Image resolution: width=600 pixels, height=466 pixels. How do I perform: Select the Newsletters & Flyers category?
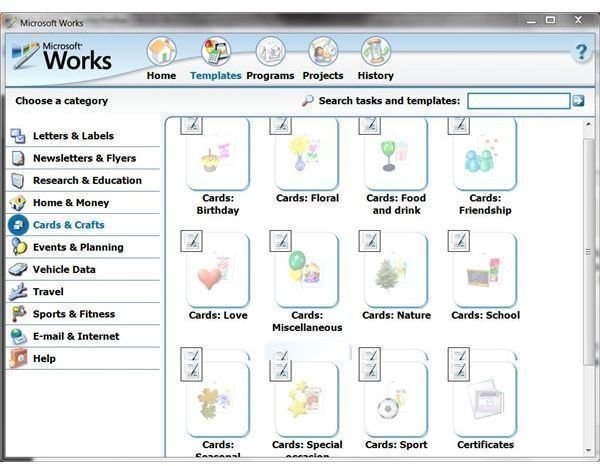point(85,158)
